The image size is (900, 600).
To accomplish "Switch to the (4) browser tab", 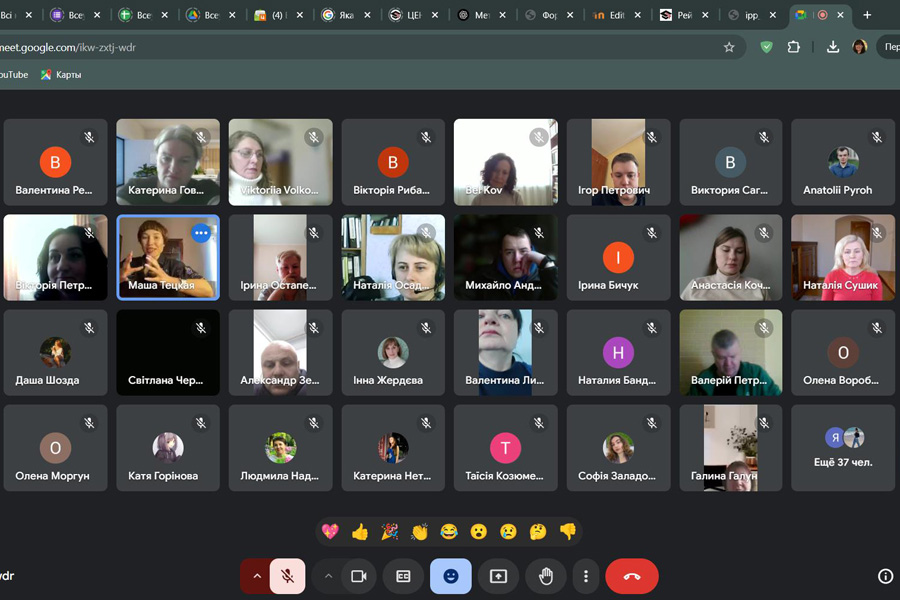I will (x=278, y=16).
